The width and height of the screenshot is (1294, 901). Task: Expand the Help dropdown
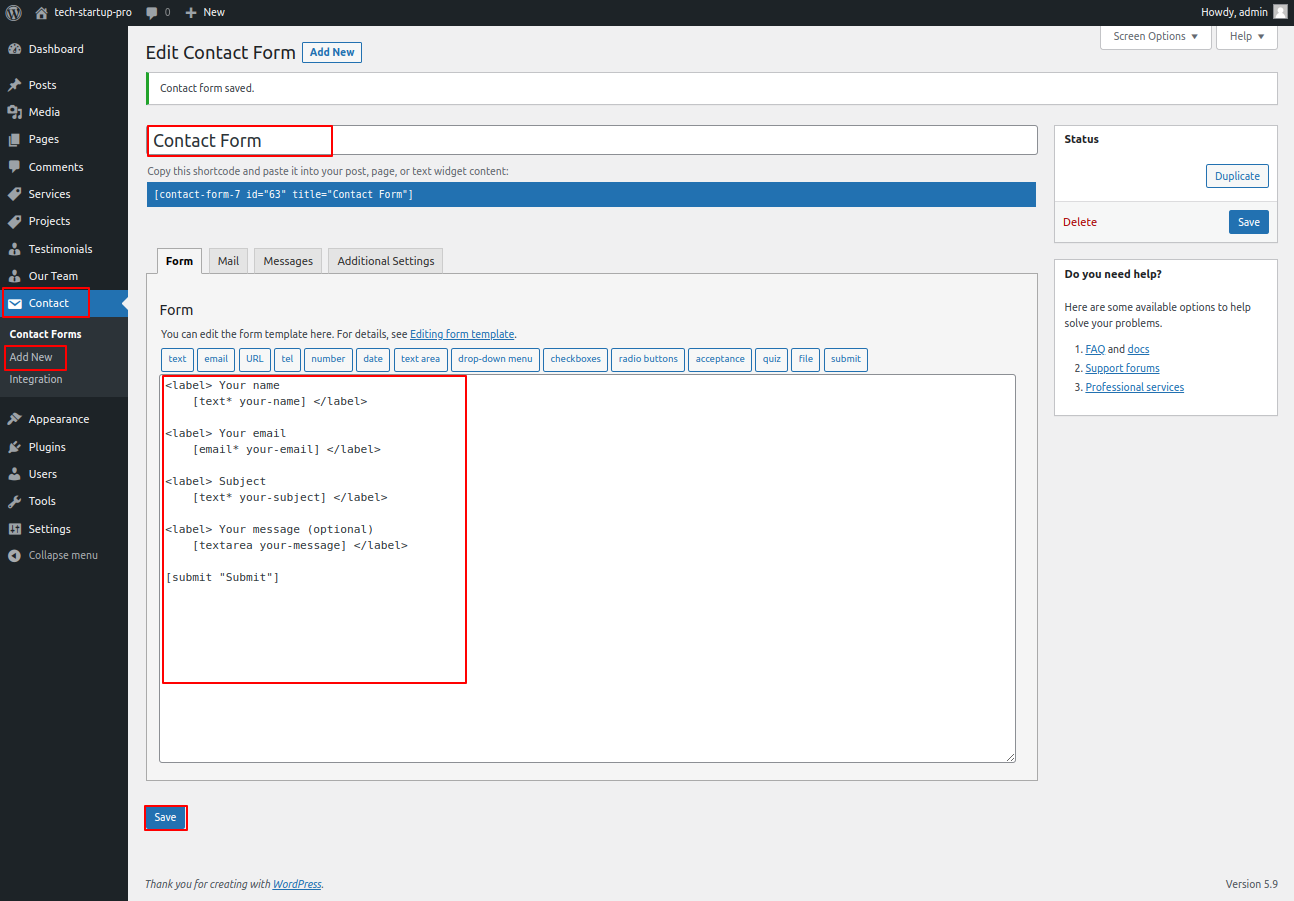click(x=1246, y=36)
